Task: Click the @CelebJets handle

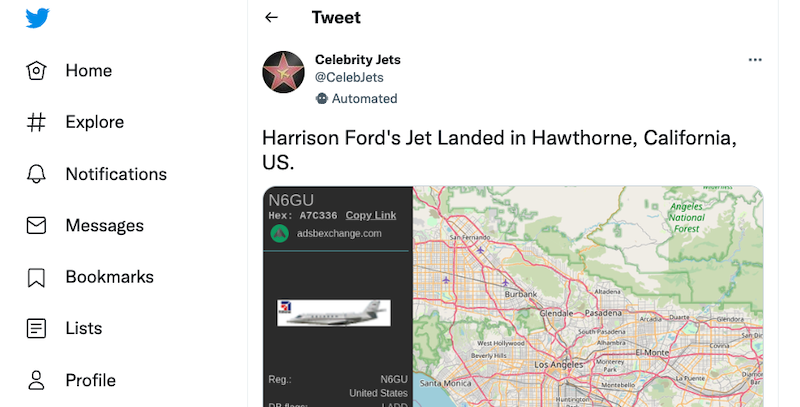Action: pyautogui.click(x=349, y=78)
